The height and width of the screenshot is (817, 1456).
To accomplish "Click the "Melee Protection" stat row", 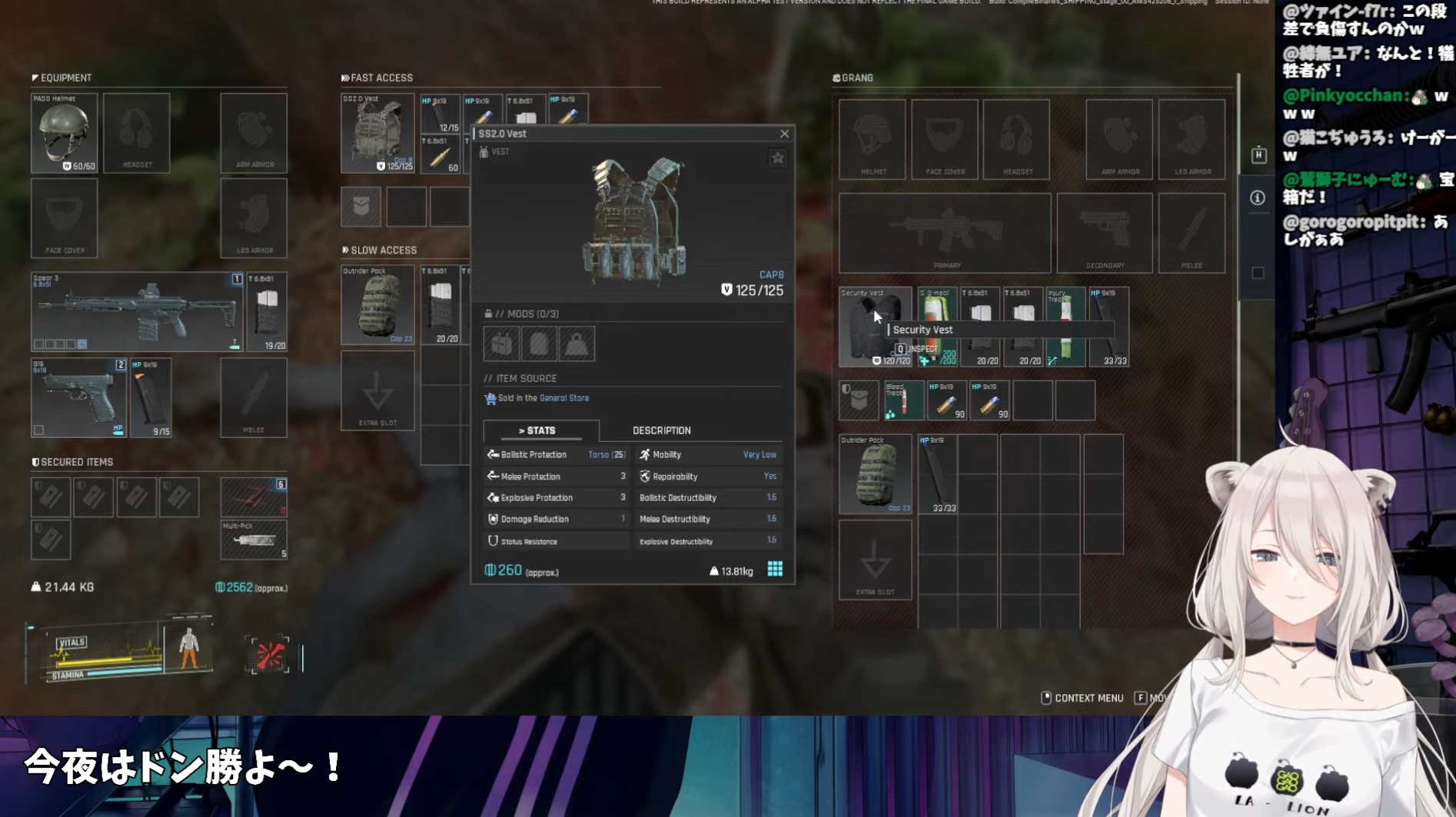I will point(557,477).
